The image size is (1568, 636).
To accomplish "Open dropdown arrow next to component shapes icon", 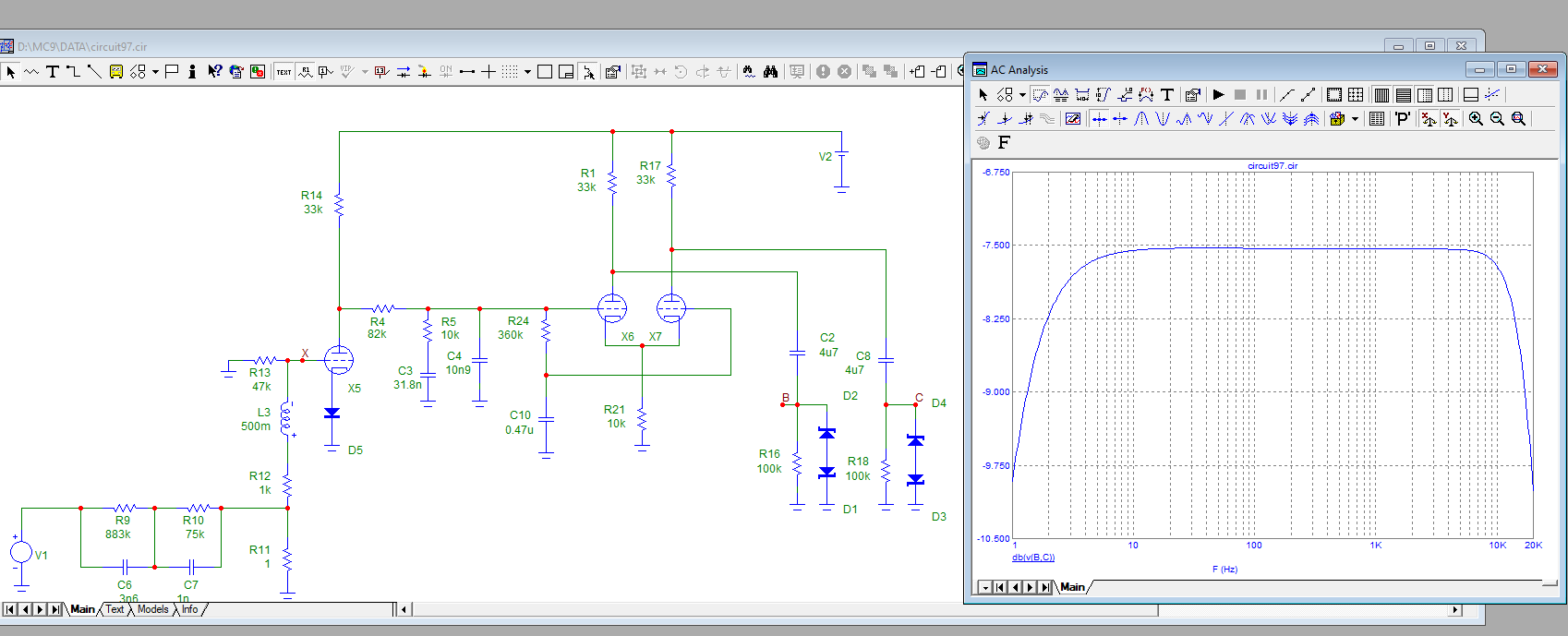I will coord(155,71).
